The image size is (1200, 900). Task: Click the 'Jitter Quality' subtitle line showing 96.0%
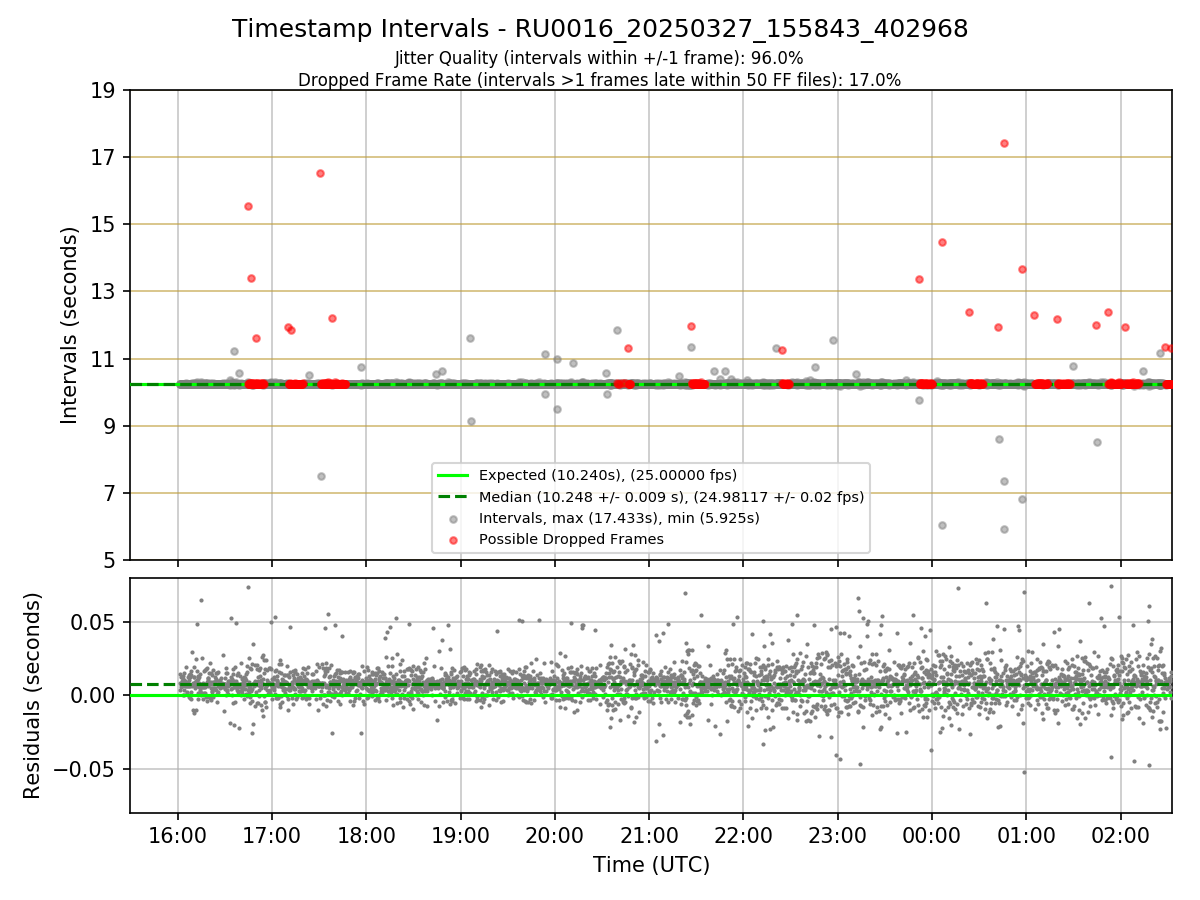pyautogui.click(x=600, y=58)
